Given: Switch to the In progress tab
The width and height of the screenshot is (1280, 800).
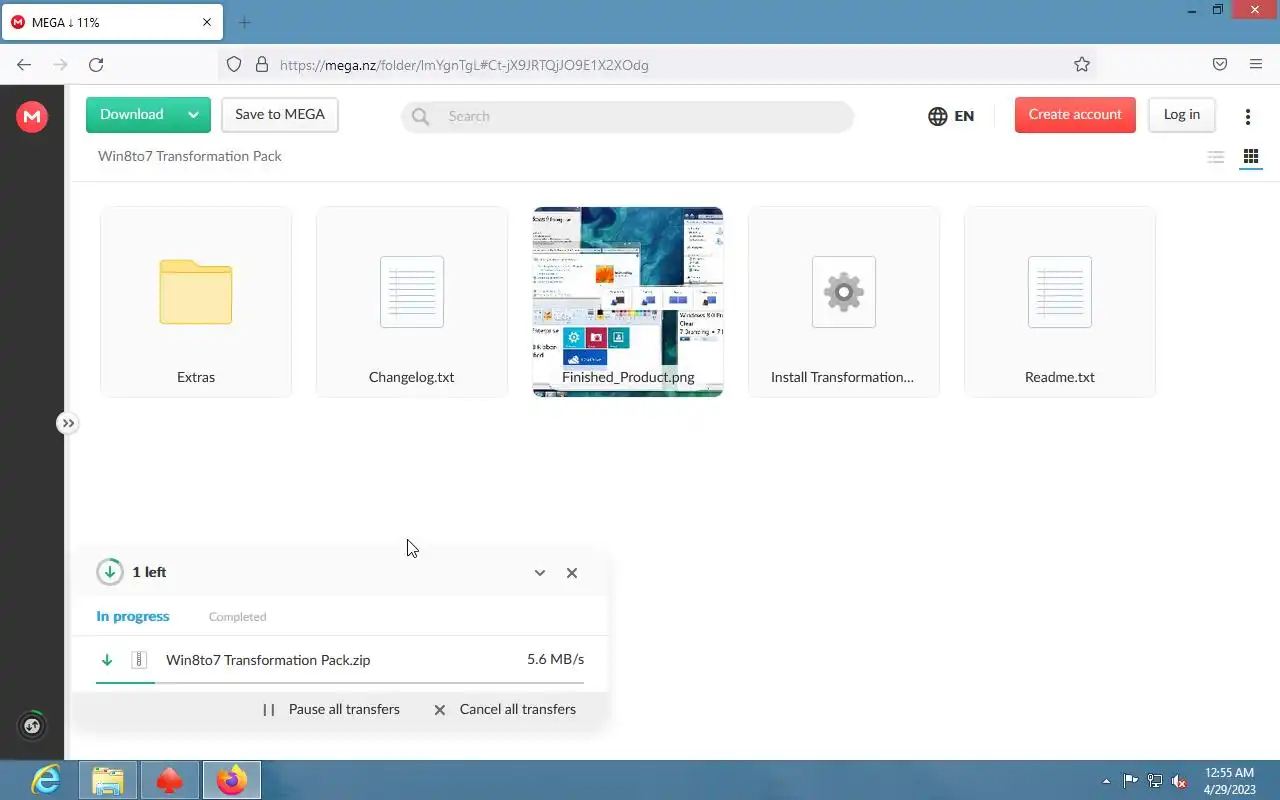Looking at the screenshot, I should tap(133, 617).
